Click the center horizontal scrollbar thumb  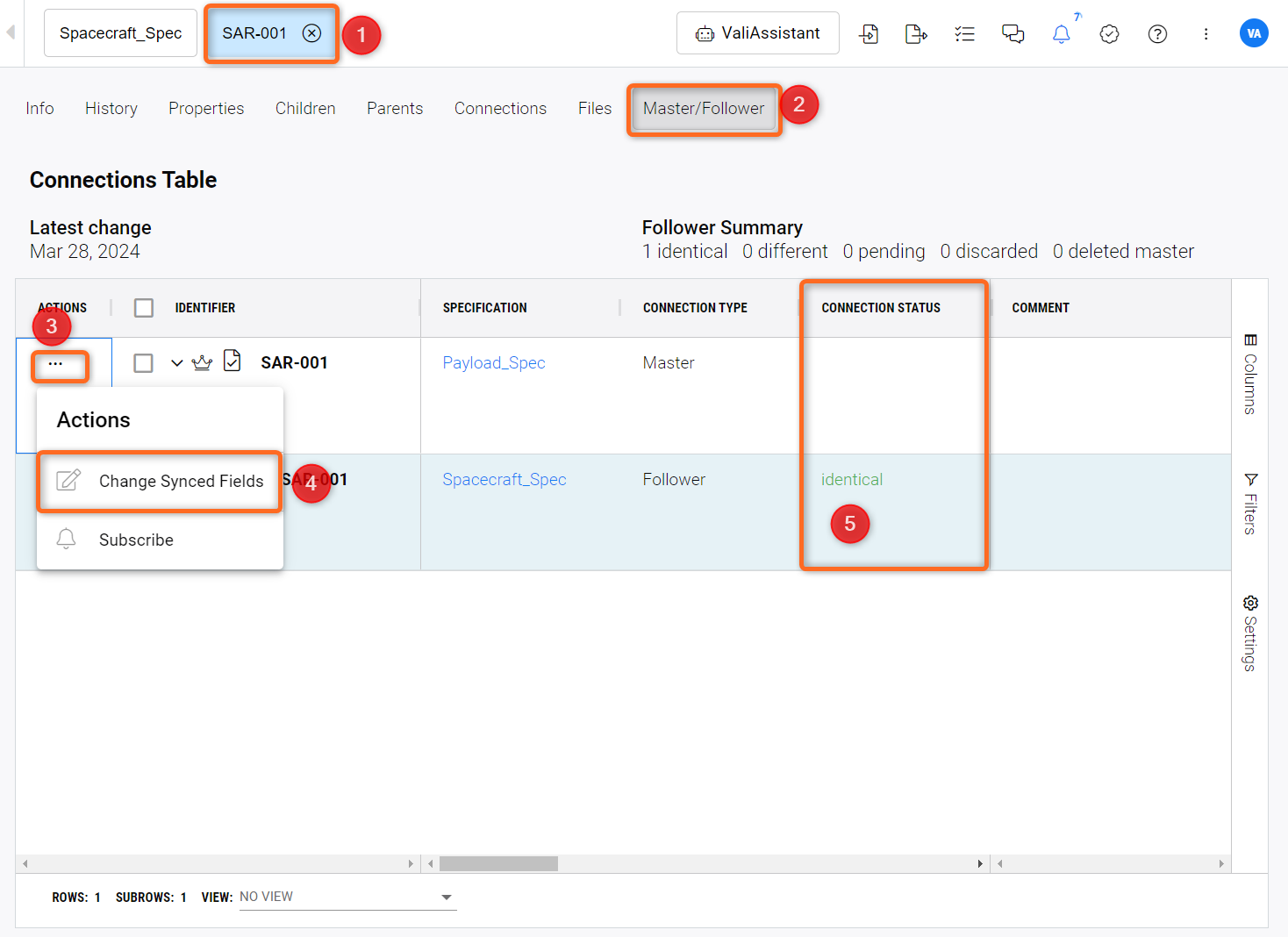click(x=498, y=864)
